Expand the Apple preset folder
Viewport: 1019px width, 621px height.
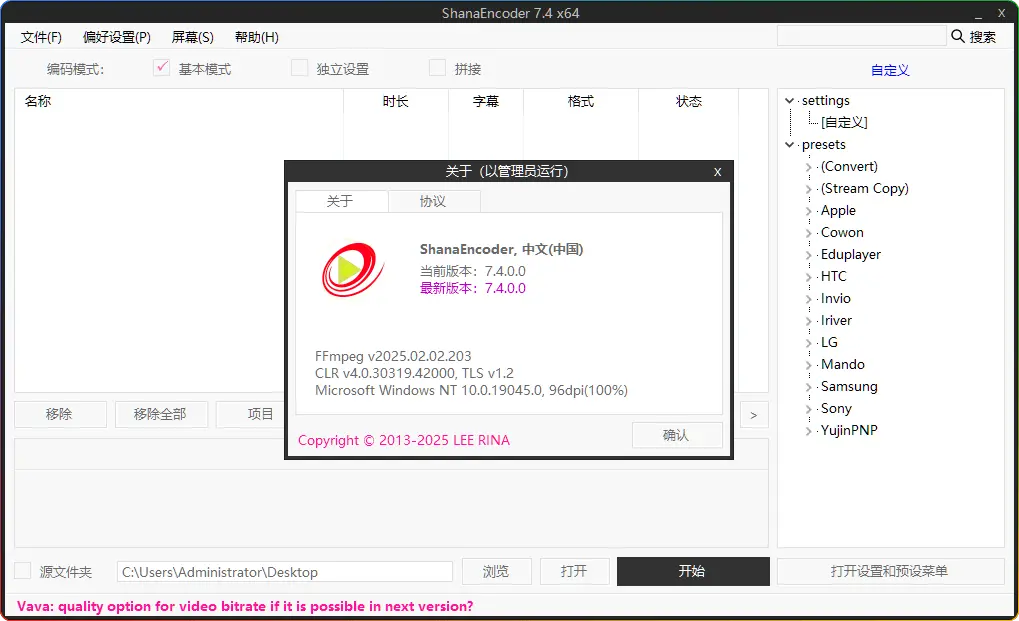pos(808,211)
